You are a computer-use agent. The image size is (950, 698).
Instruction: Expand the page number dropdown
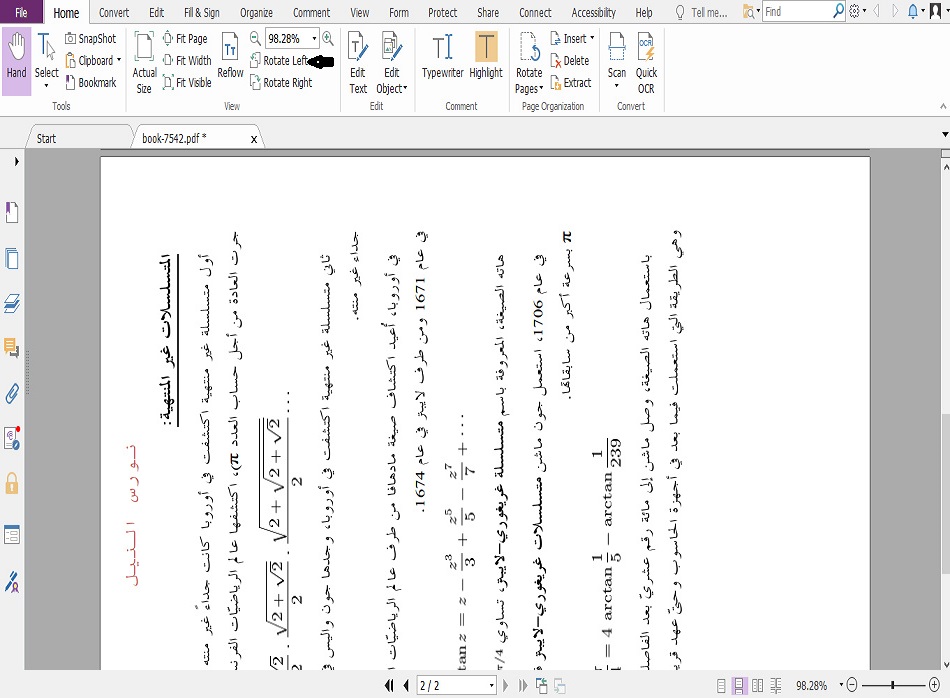490,686
